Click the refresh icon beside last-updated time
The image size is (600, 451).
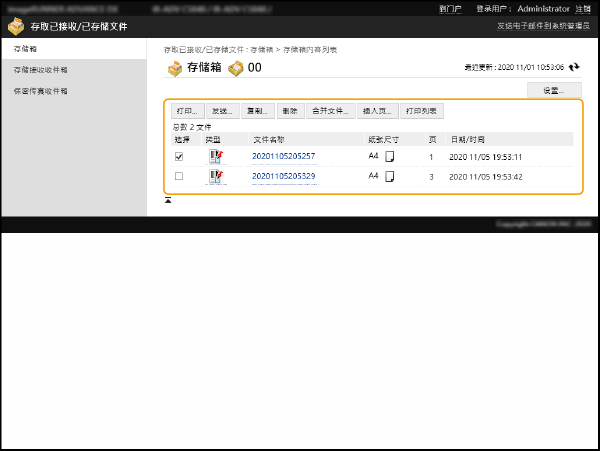(x=574, y=67)
